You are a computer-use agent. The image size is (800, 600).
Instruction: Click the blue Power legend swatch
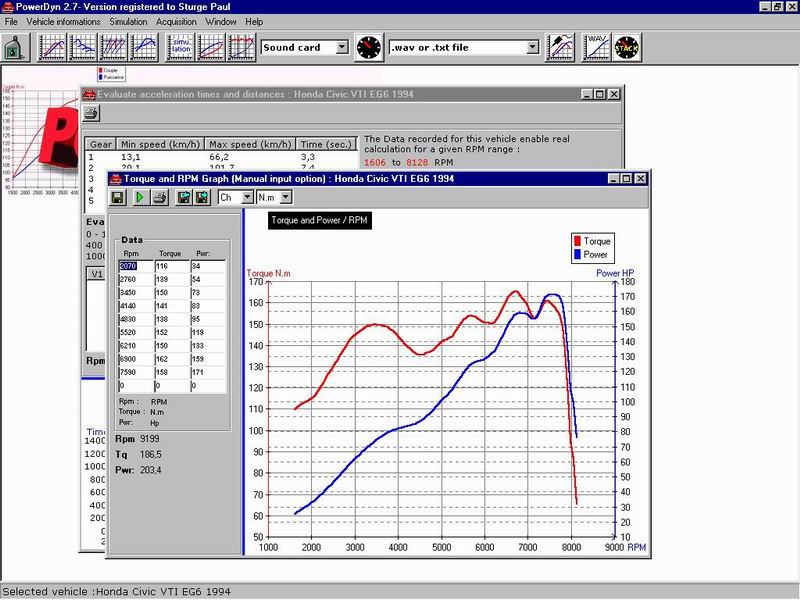[577, 254]
